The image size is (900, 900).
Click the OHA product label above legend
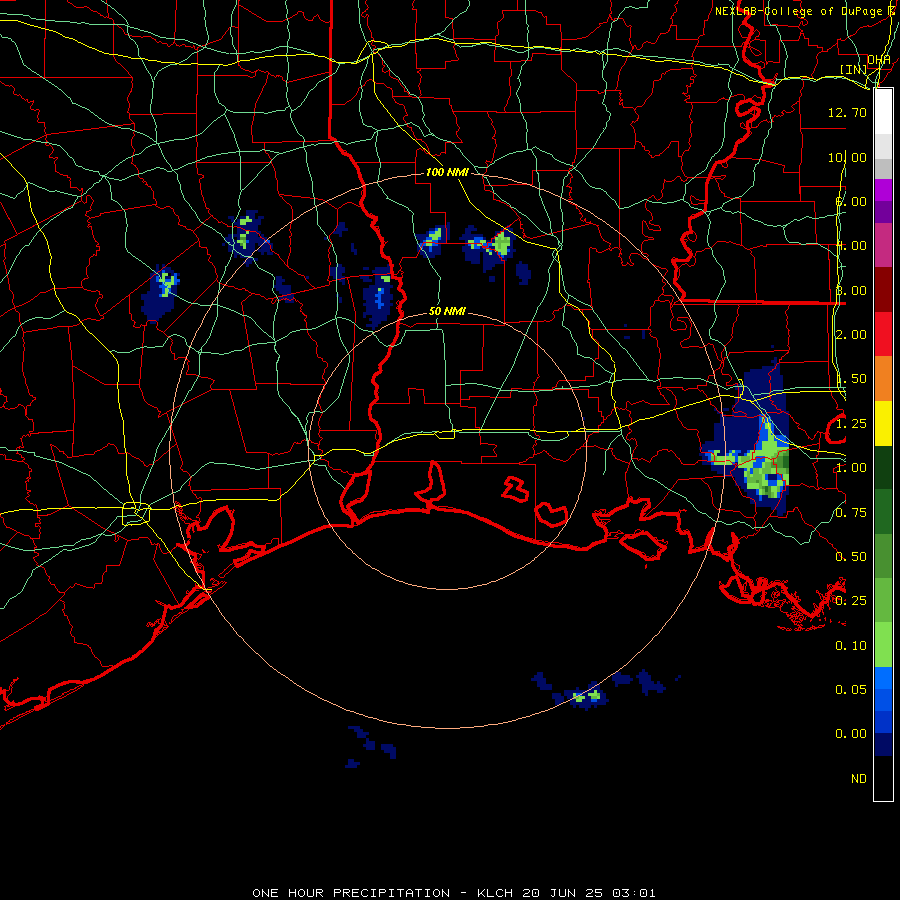[878, 60]
